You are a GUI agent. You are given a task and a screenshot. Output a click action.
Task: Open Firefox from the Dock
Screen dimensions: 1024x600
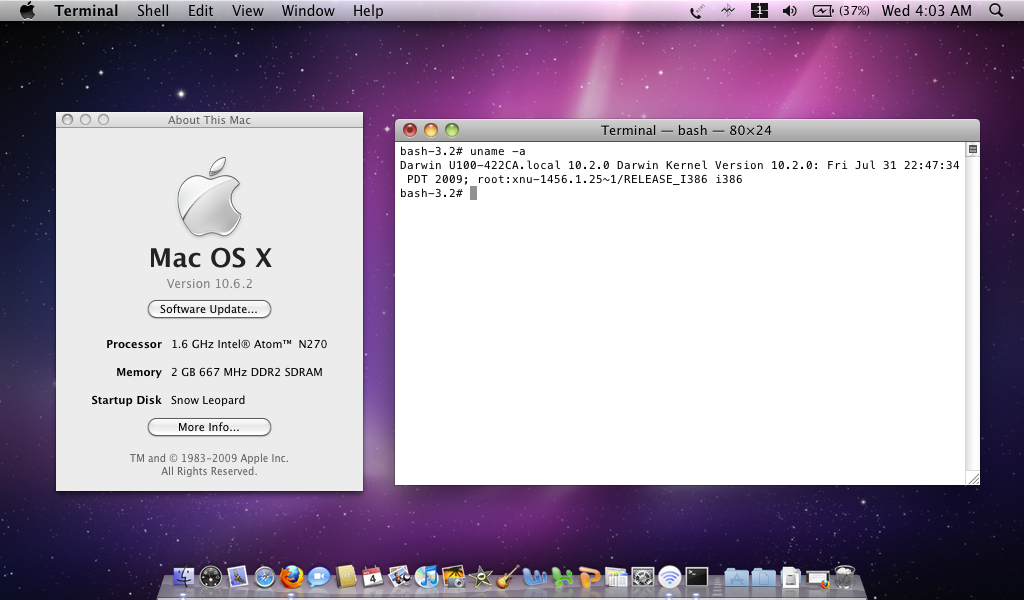(292, 576)
